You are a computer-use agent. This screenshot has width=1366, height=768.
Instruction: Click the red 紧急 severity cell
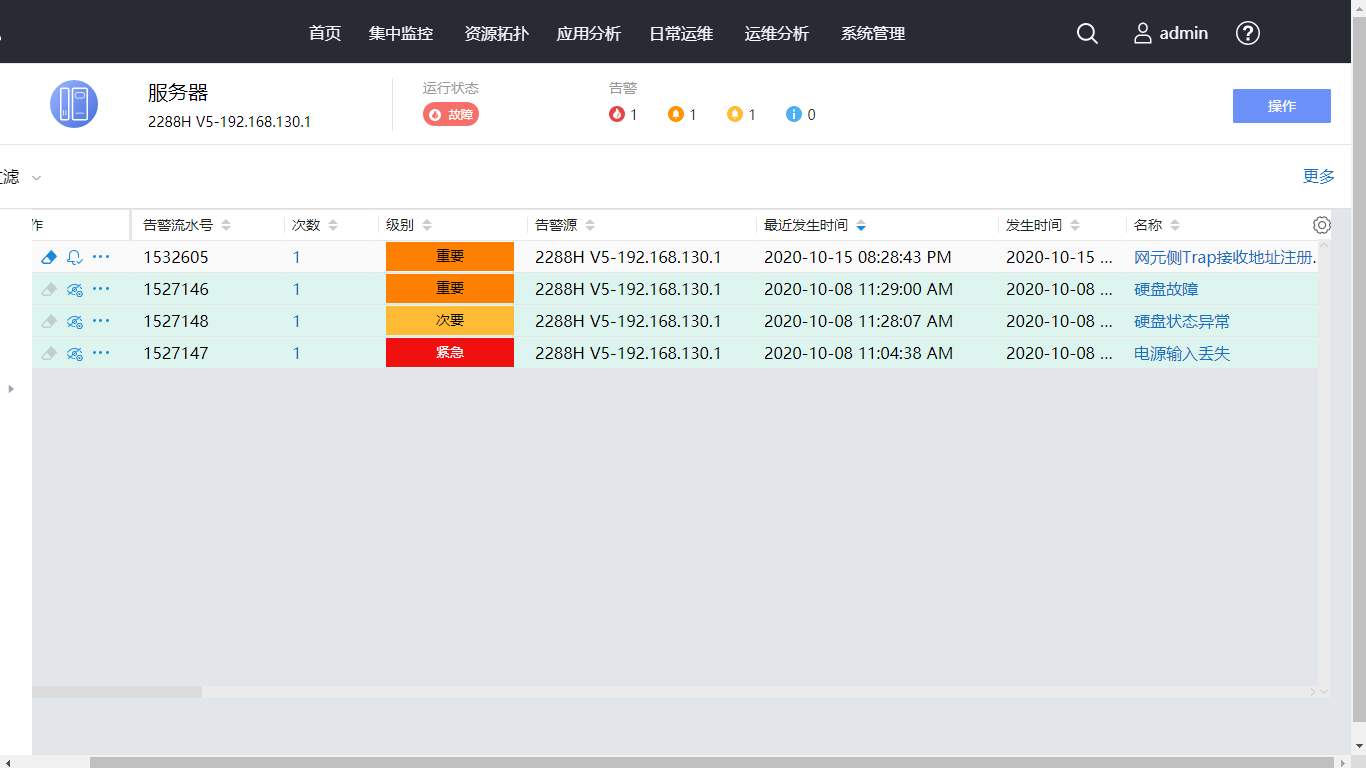pos(449,353)
